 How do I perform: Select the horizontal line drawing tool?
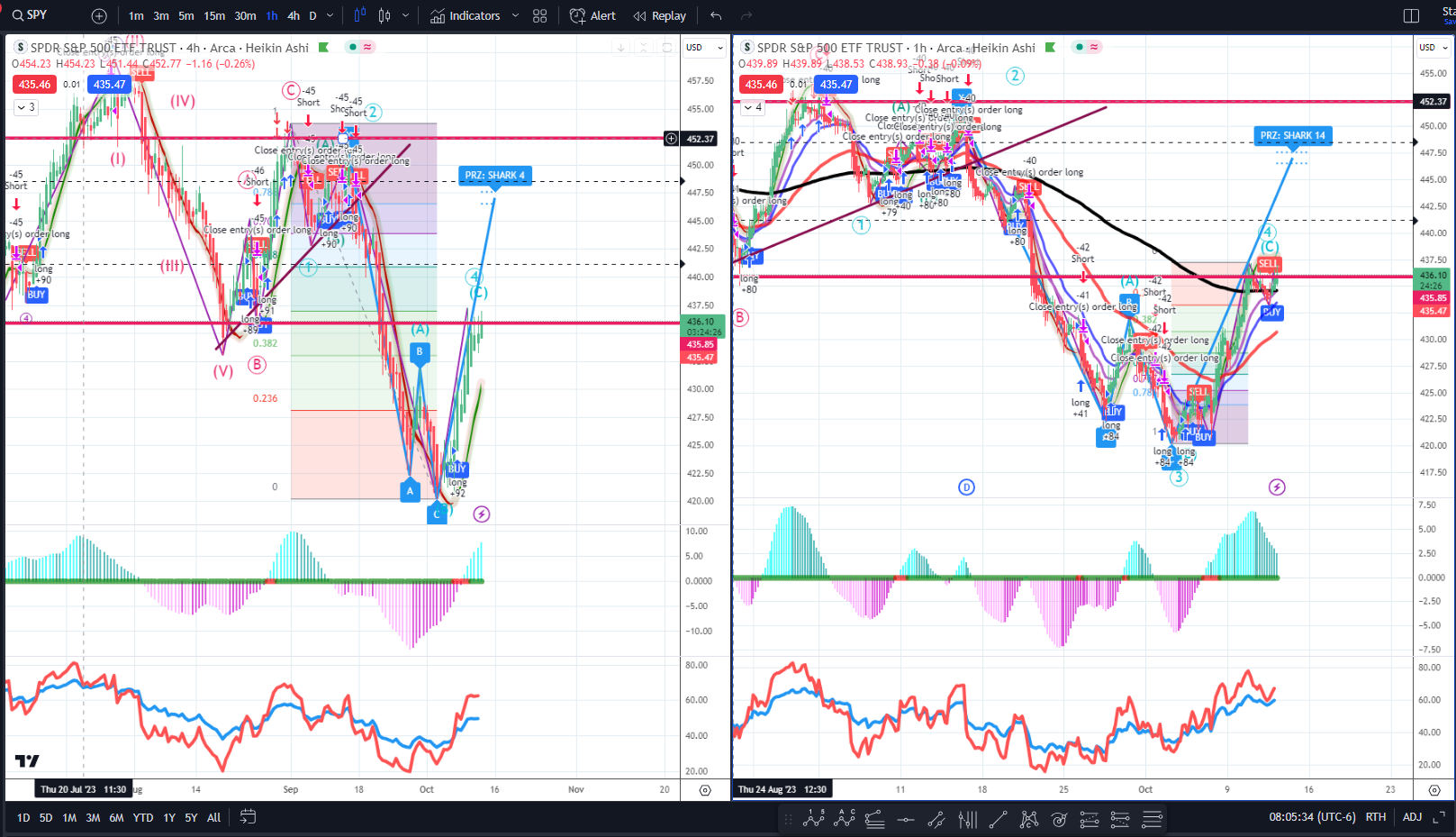point(906,819)
